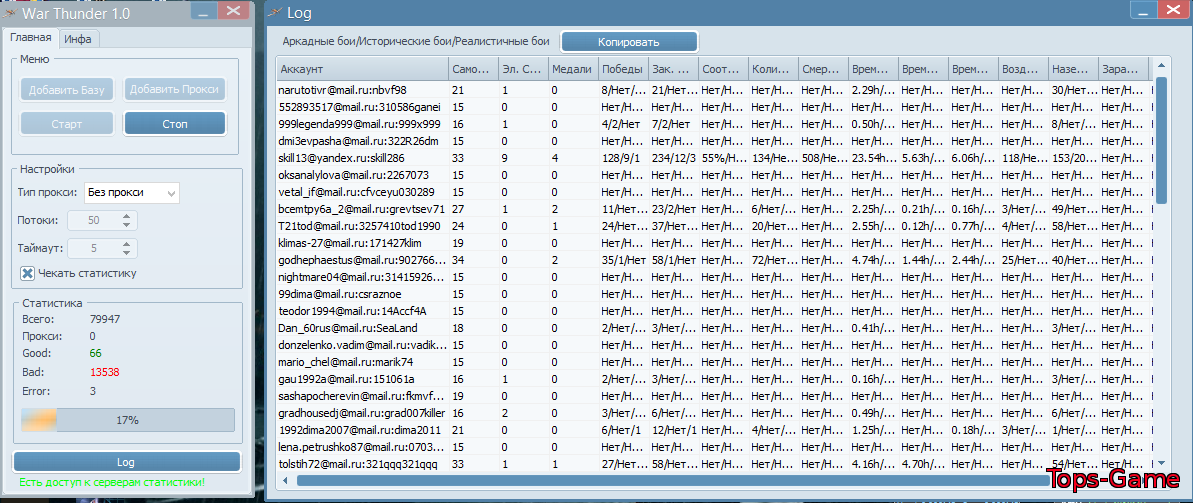Image resolution: width=1193 pixels, height=503 pixels.
Task: Click the "Копировать" button in the Log window
Action: point(629,42)
